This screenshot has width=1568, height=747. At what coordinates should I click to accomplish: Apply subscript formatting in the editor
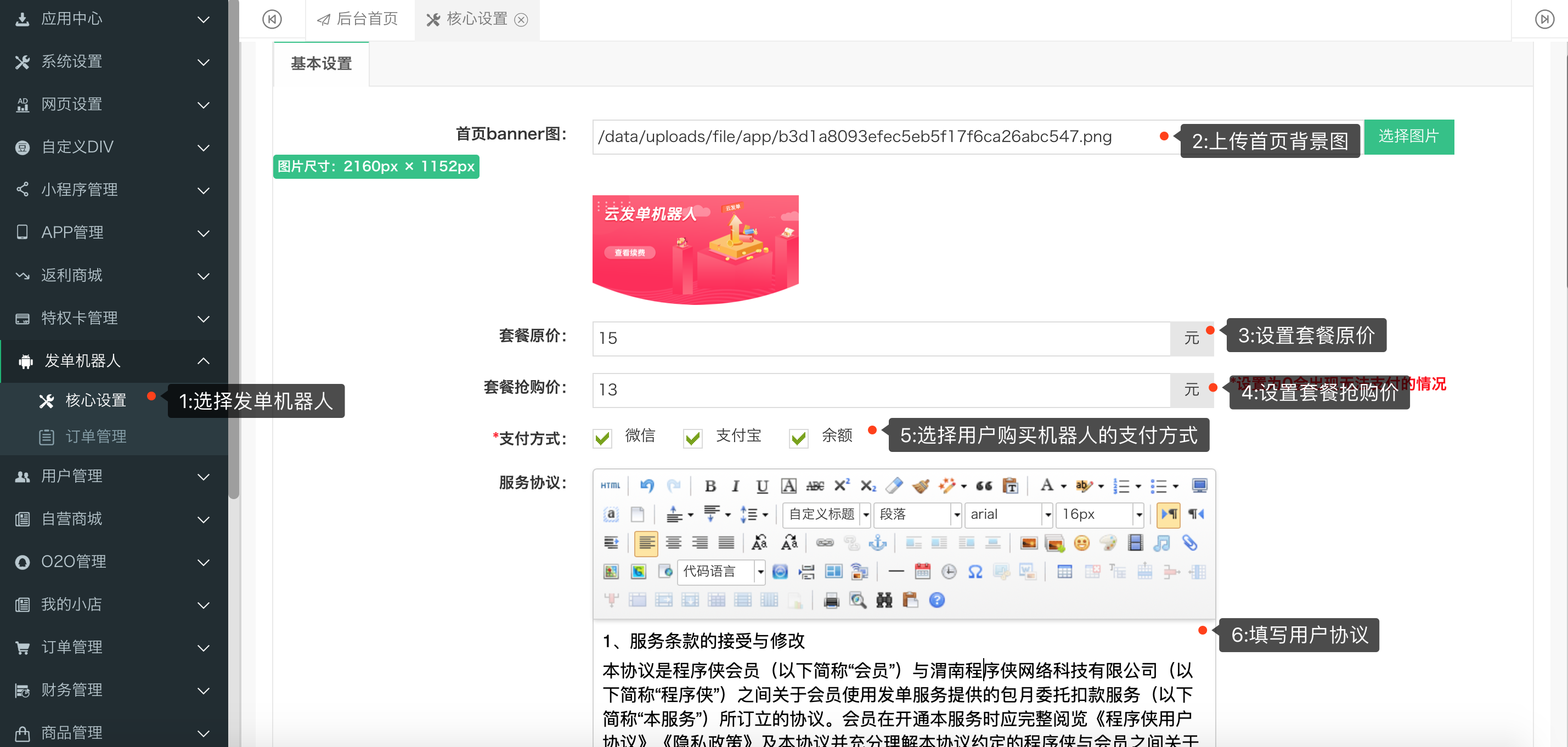868,485
